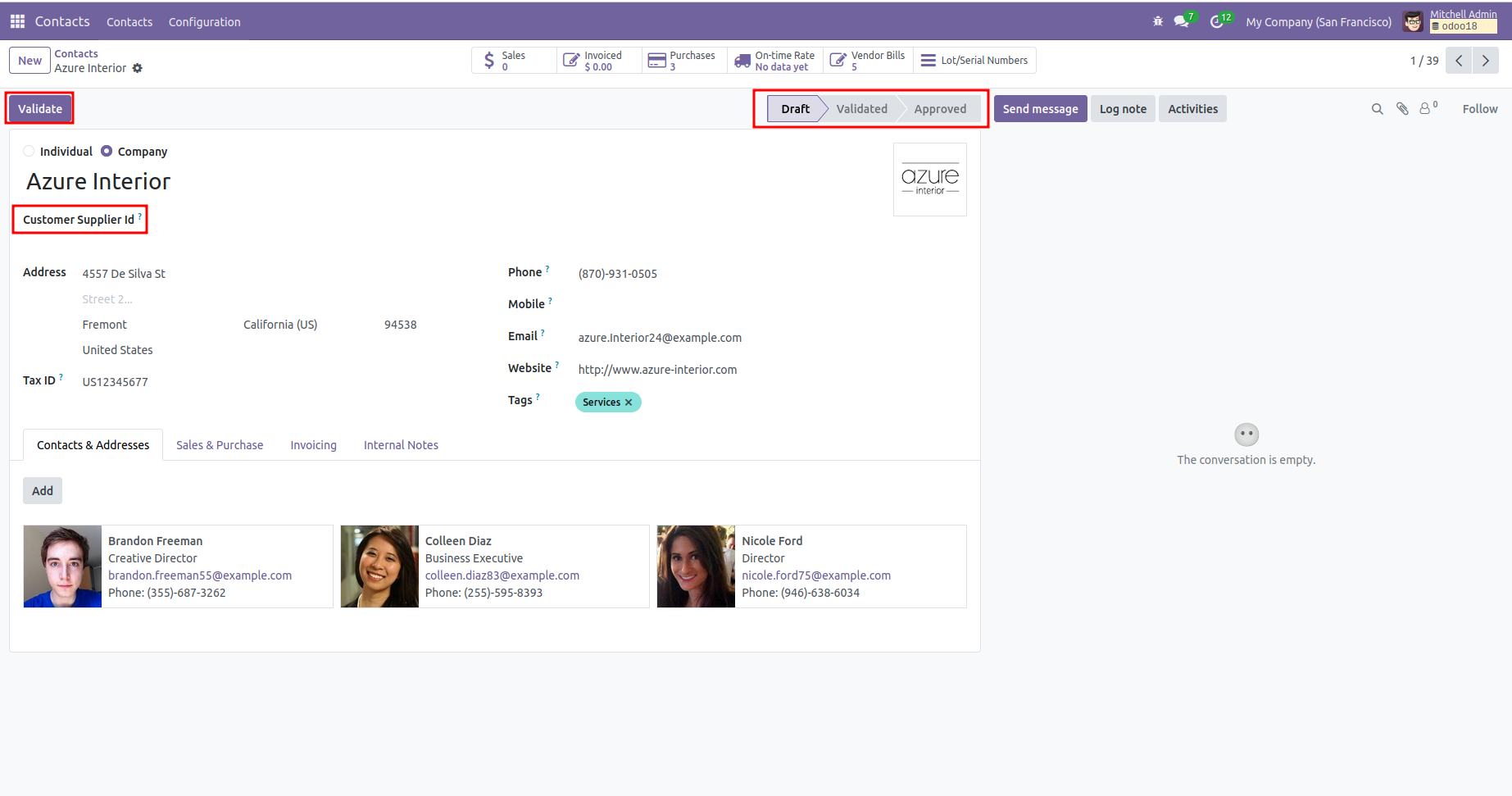Click the Validate button

40,109
